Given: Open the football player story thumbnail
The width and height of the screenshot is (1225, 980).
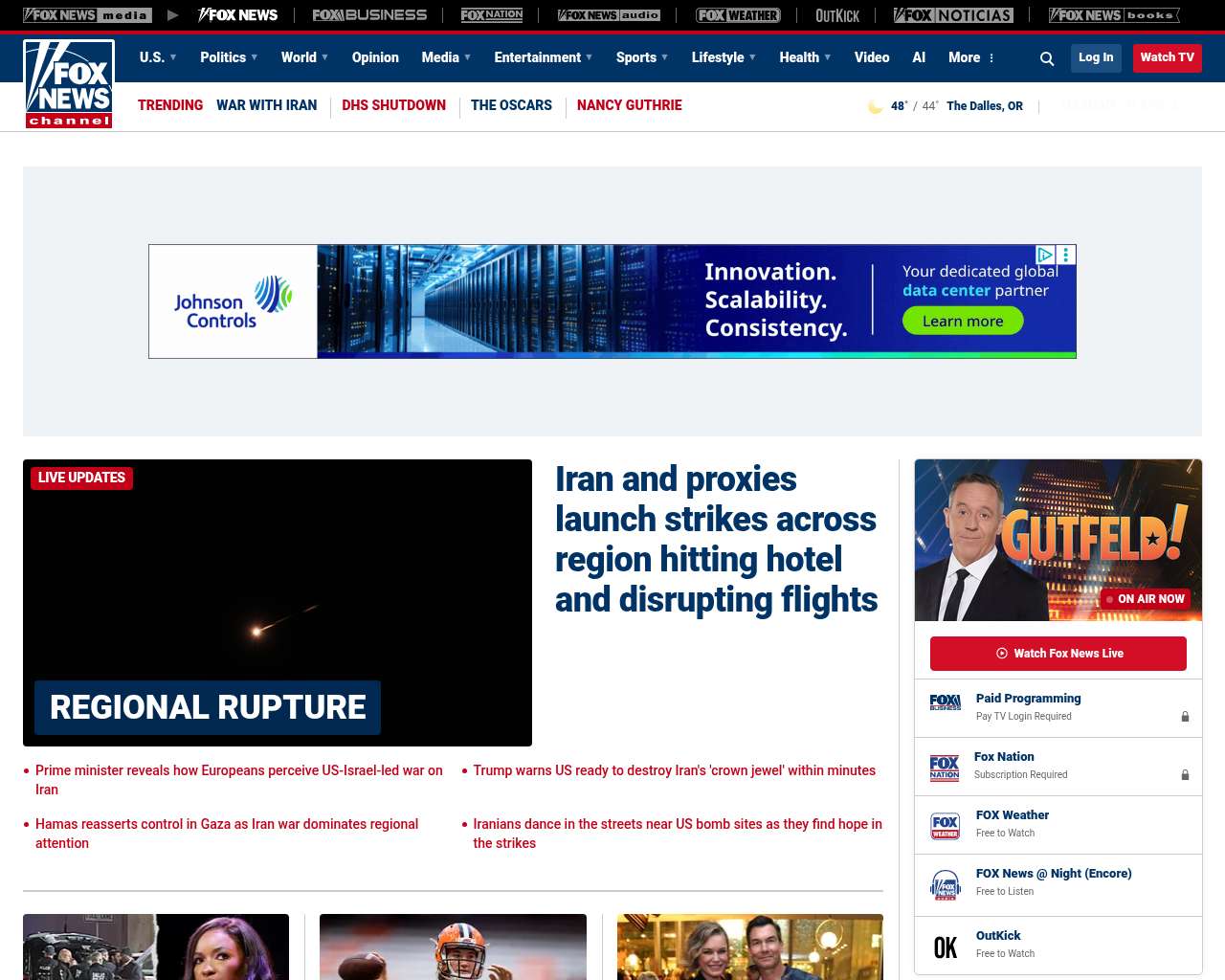Looking at the screenshot, I should point(453,947).
